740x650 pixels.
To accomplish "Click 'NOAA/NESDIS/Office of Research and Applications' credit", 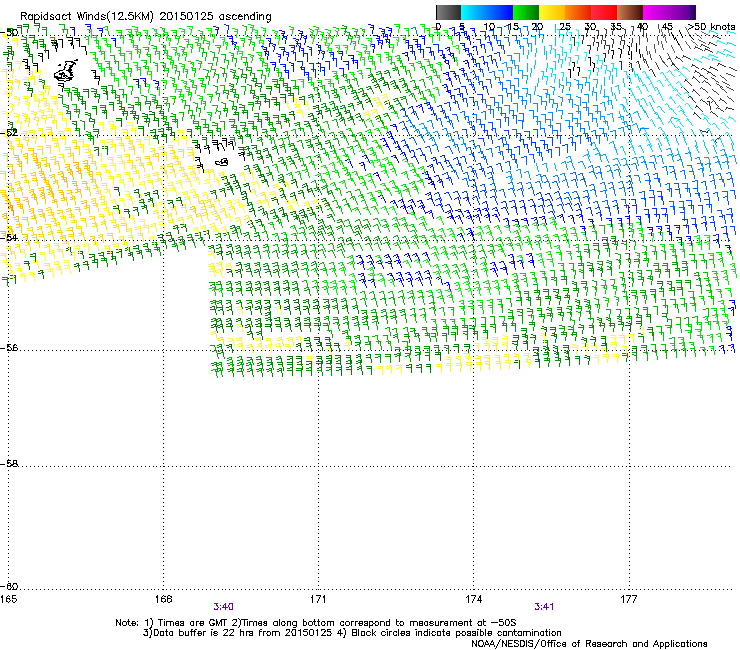I will coord(589,644).
